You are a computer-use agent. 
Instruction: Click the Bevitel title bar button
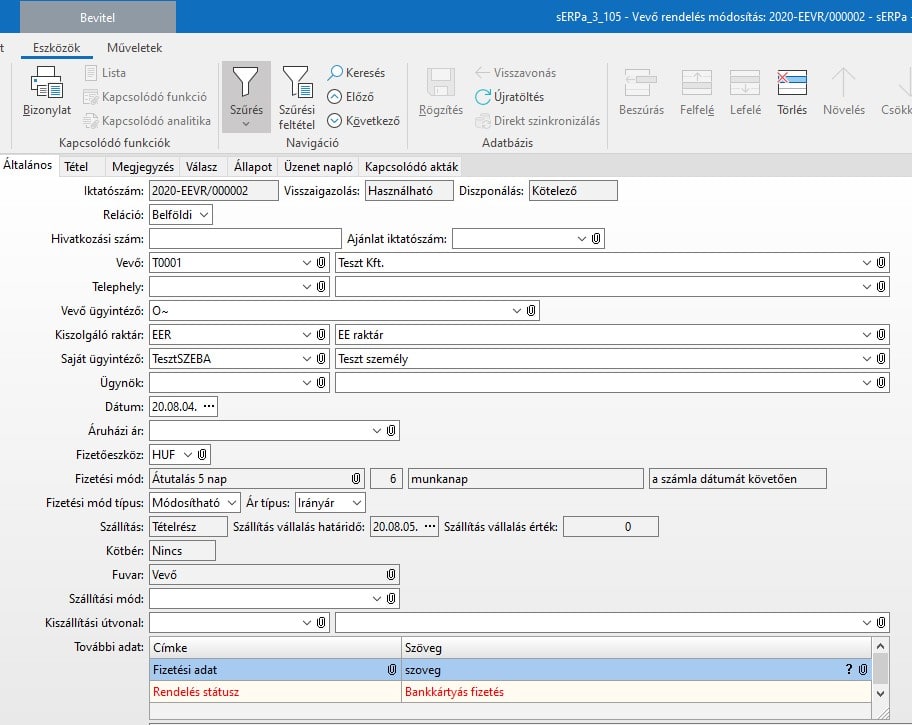tap(97, 18)
